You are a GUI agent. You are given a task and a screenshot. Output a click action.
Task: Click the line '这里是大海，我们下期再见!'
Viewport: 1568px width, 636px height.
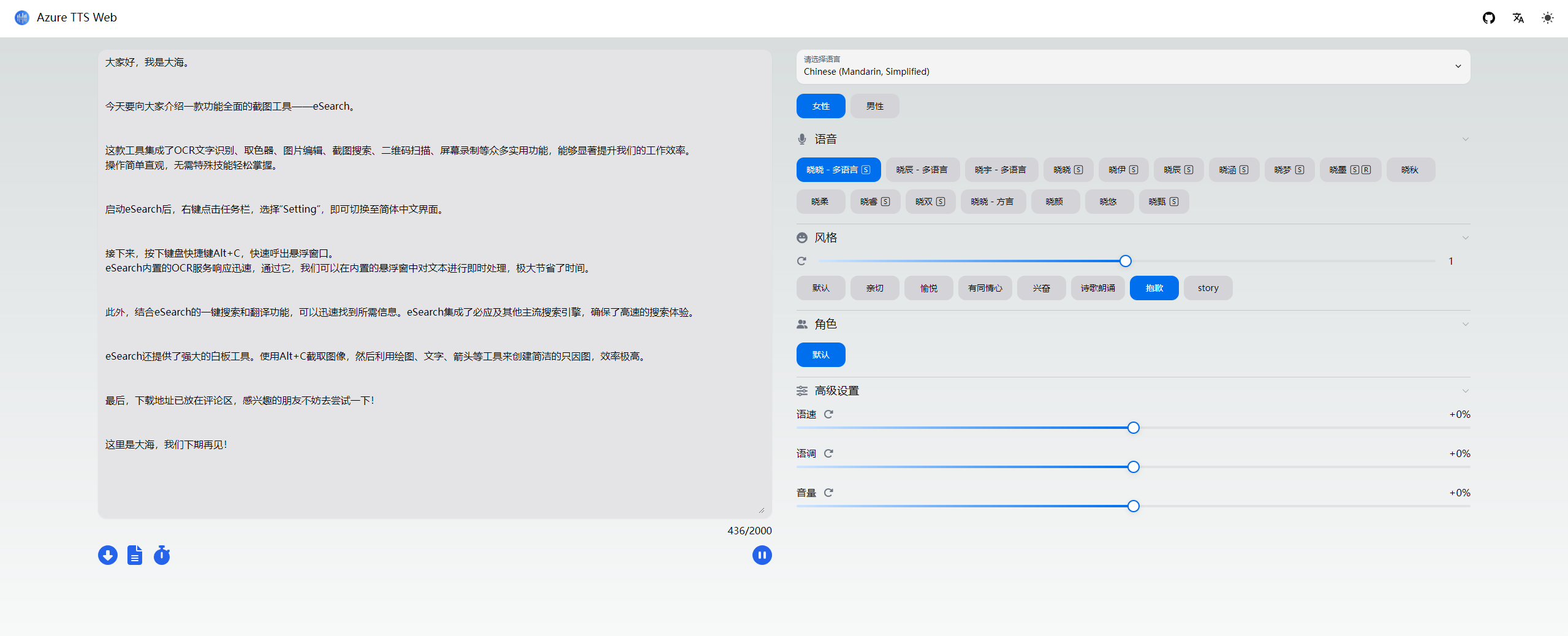166,445
